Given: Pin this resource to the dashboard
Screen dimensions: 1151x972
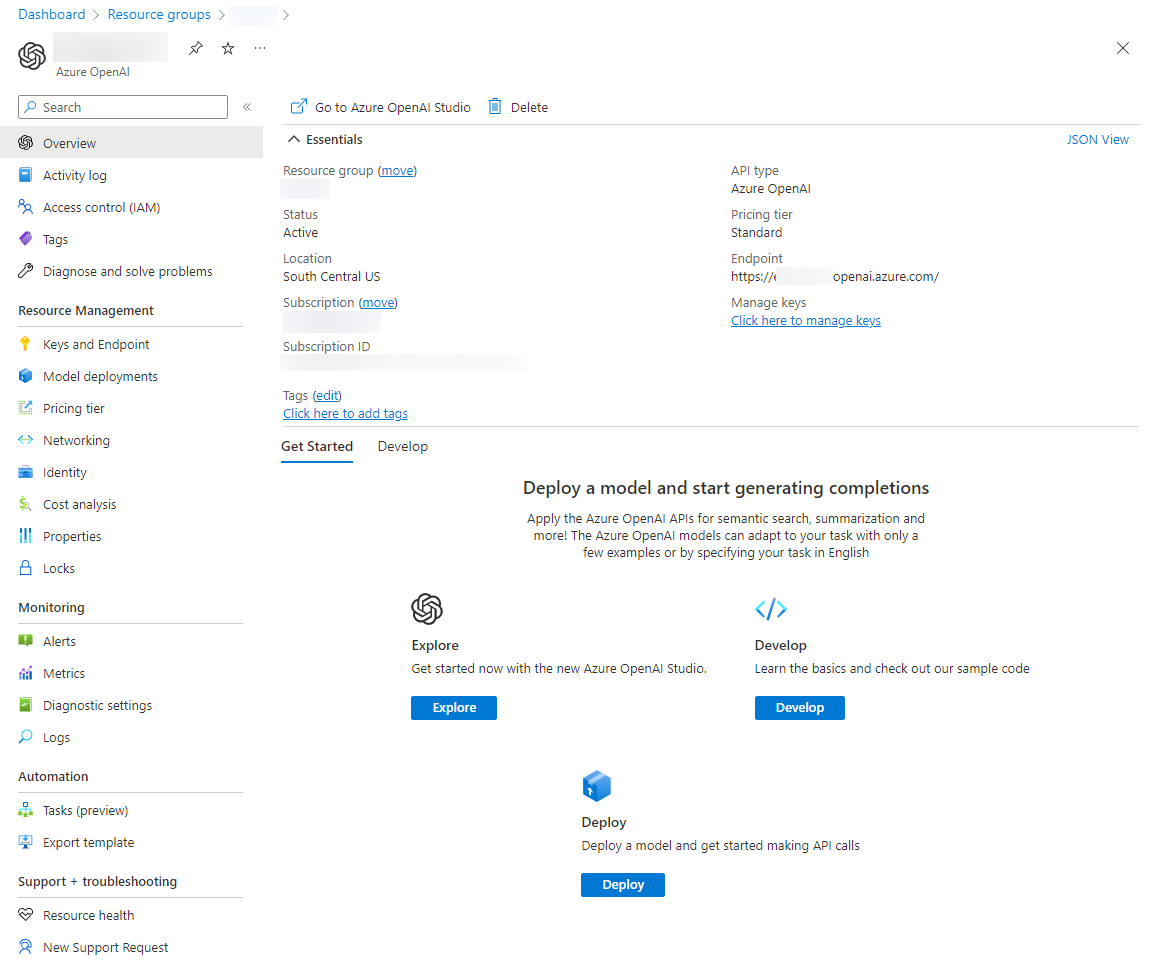Looking at the screenshot, I should click(195, 48).
